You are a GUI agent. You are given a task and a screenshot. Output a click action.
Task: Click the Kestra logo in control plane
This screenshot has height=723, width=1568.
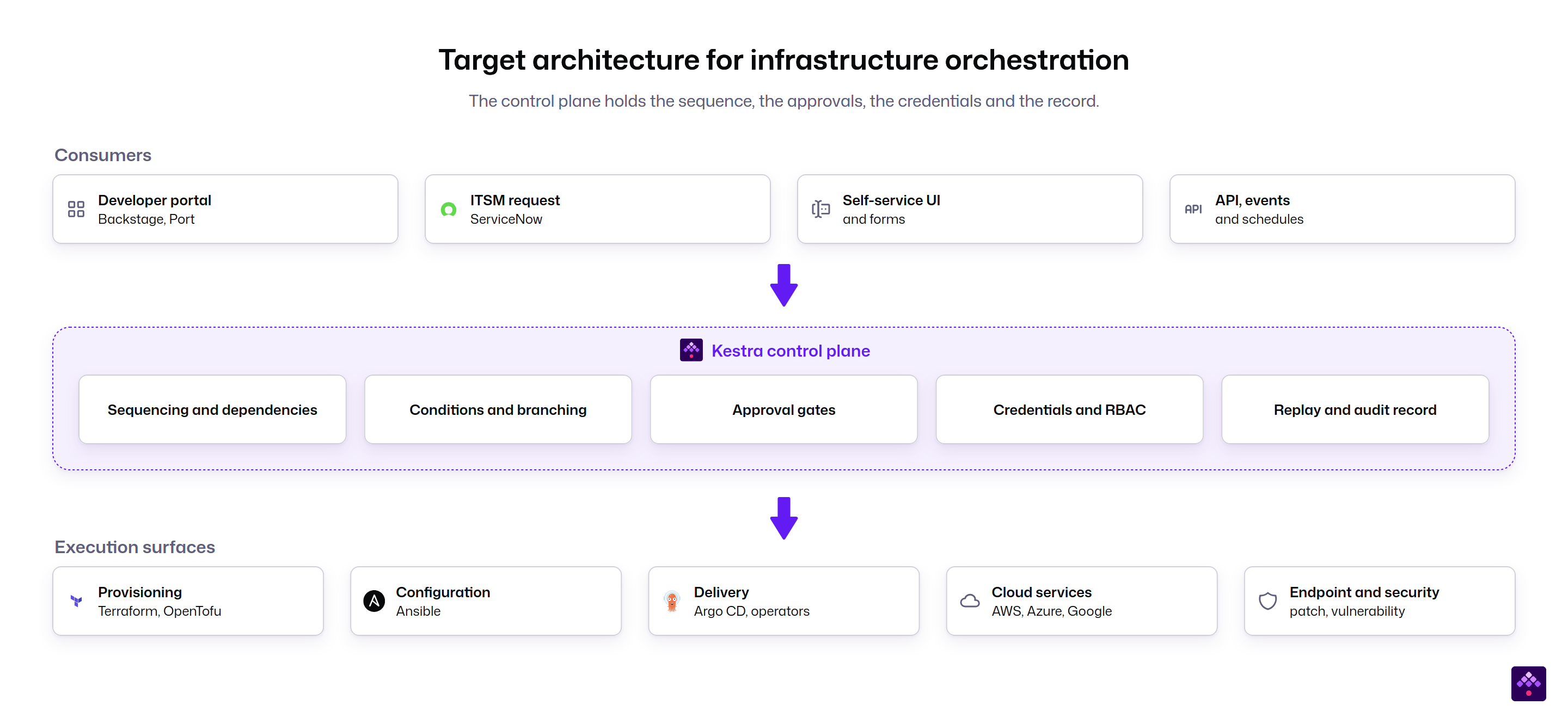pos(691,350)
